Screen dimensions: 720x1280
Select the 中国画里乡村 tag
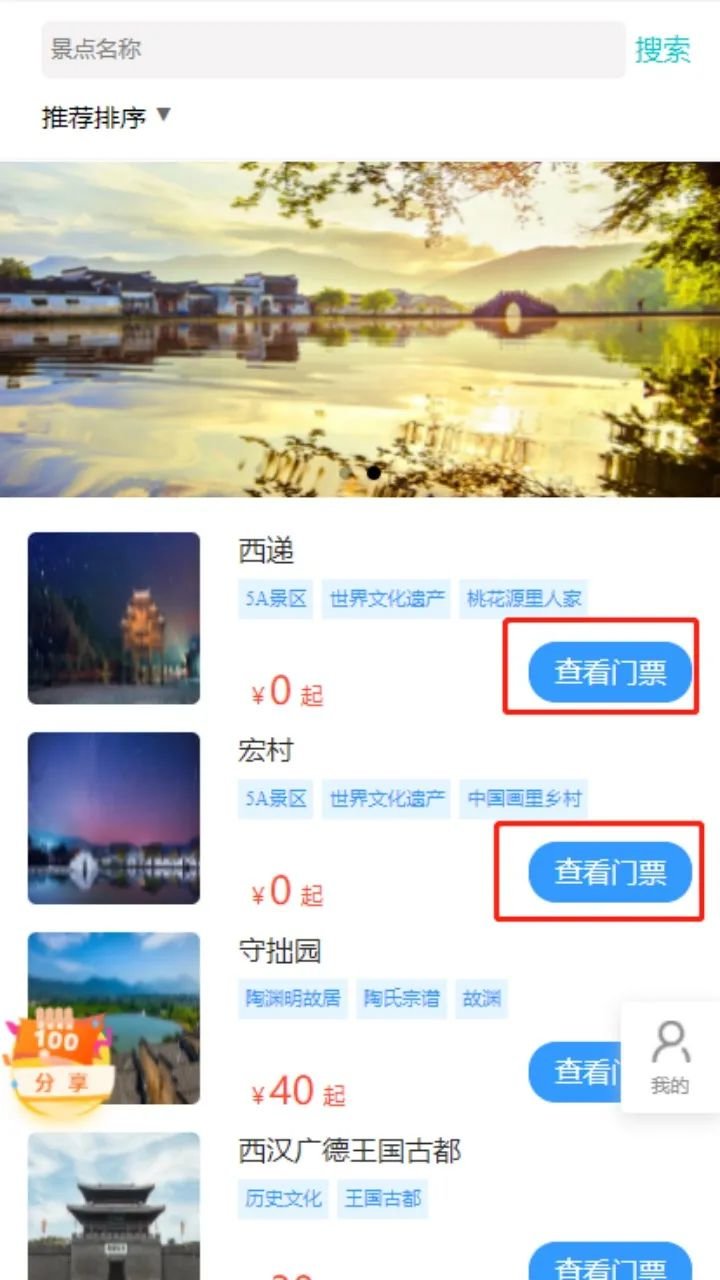524,800
